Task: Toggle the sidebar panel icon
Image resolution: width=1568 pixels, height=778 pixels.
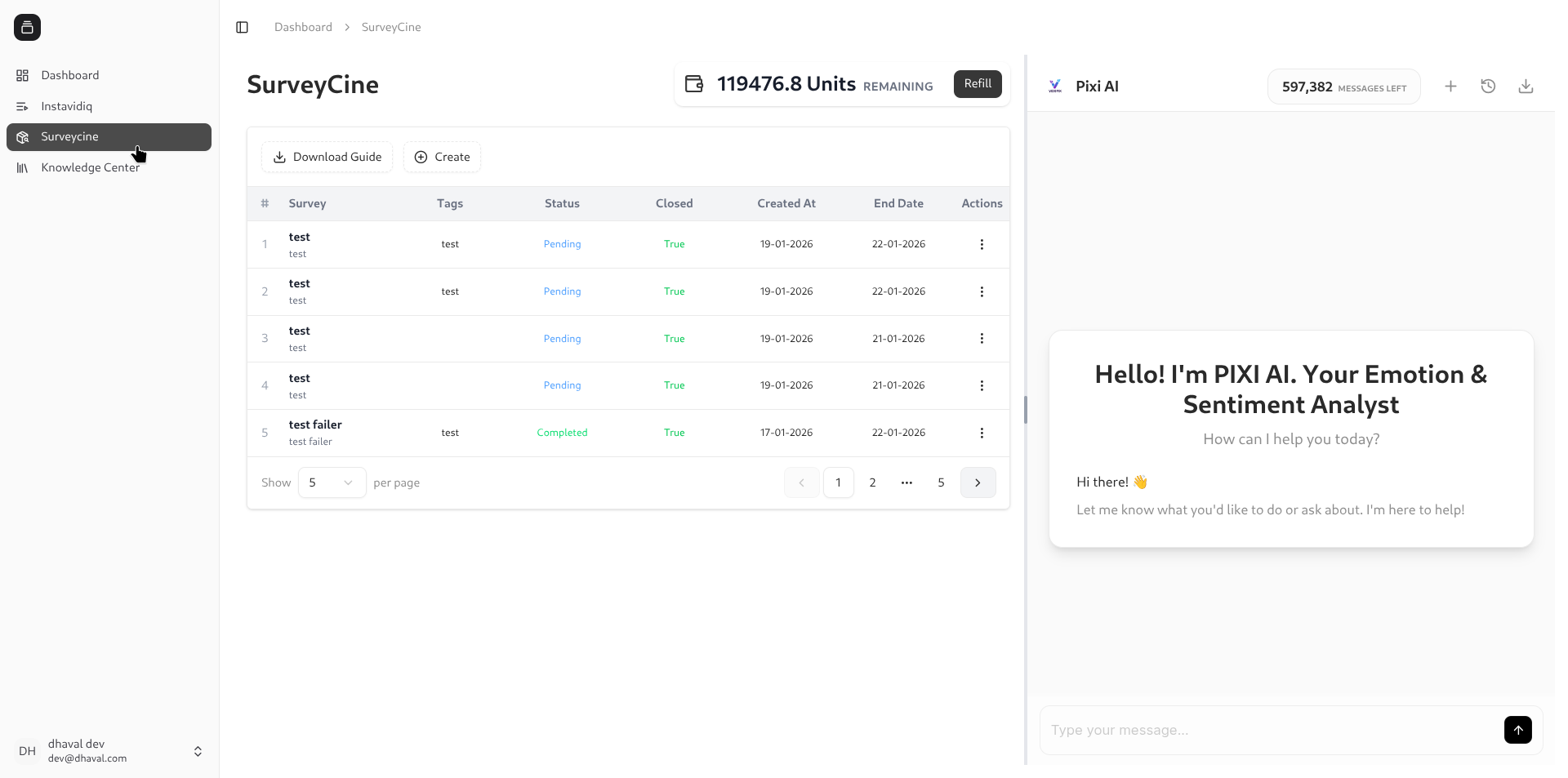Action: (242, 27)
